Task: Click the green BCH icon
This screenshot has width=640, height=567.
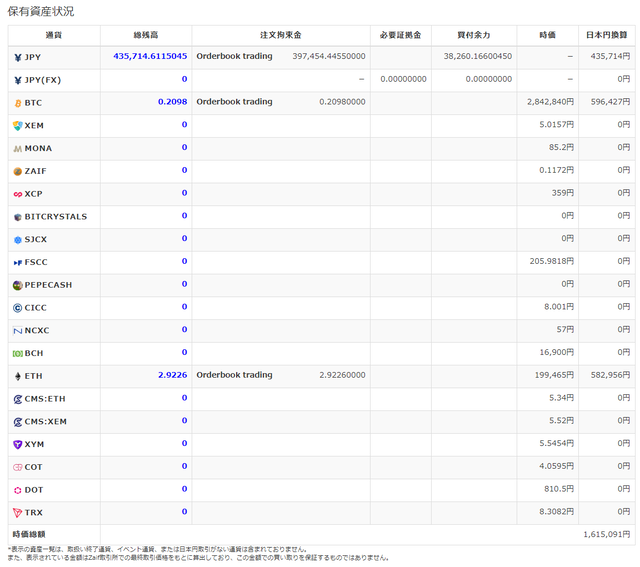Action: [x=18, y=354]
